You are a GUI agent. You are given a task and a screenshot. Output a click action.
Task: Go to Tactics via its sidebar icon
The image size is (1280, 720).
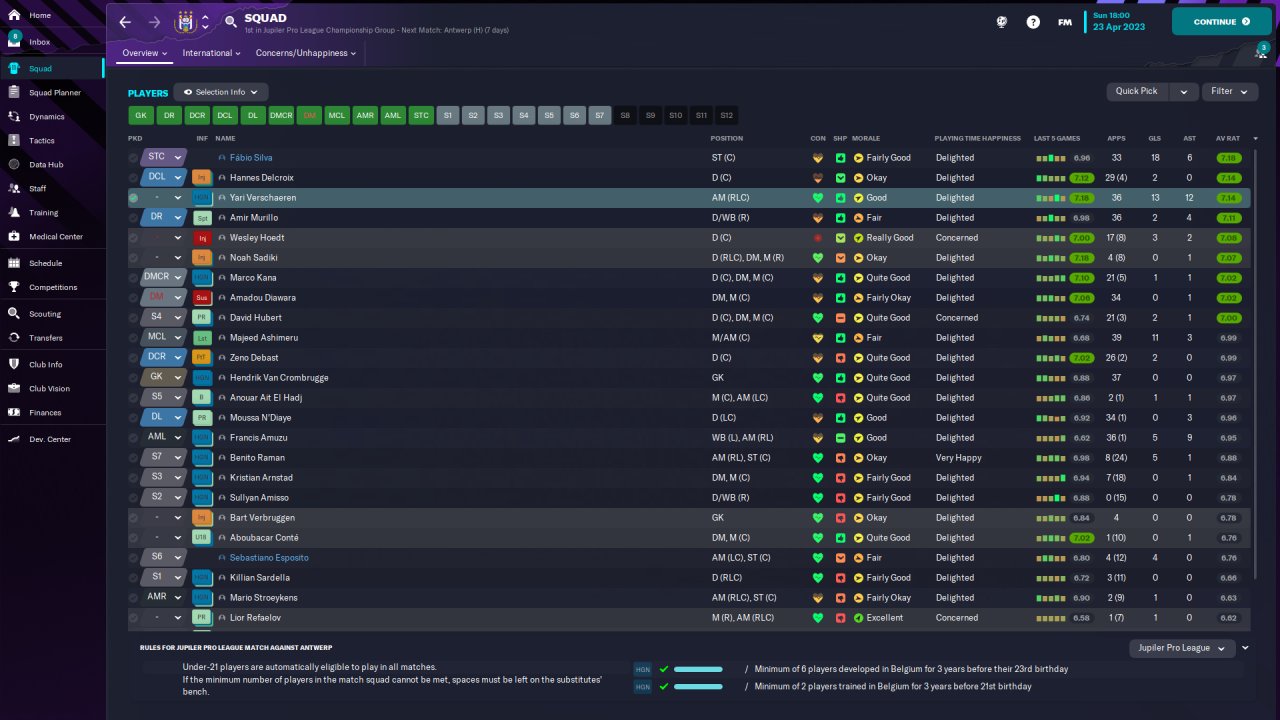click(14, 140)
